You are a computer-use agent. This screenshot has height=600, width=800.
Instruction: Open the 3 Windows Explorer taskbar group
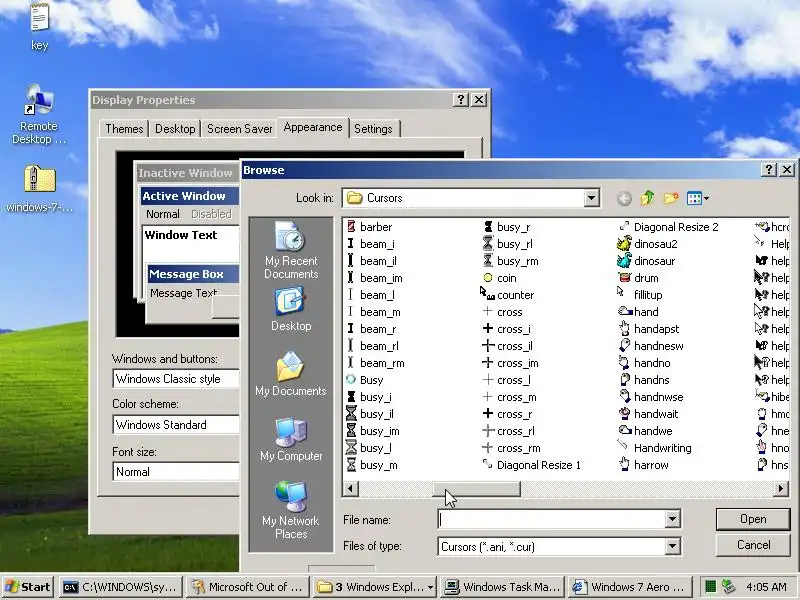coord(376,587)
